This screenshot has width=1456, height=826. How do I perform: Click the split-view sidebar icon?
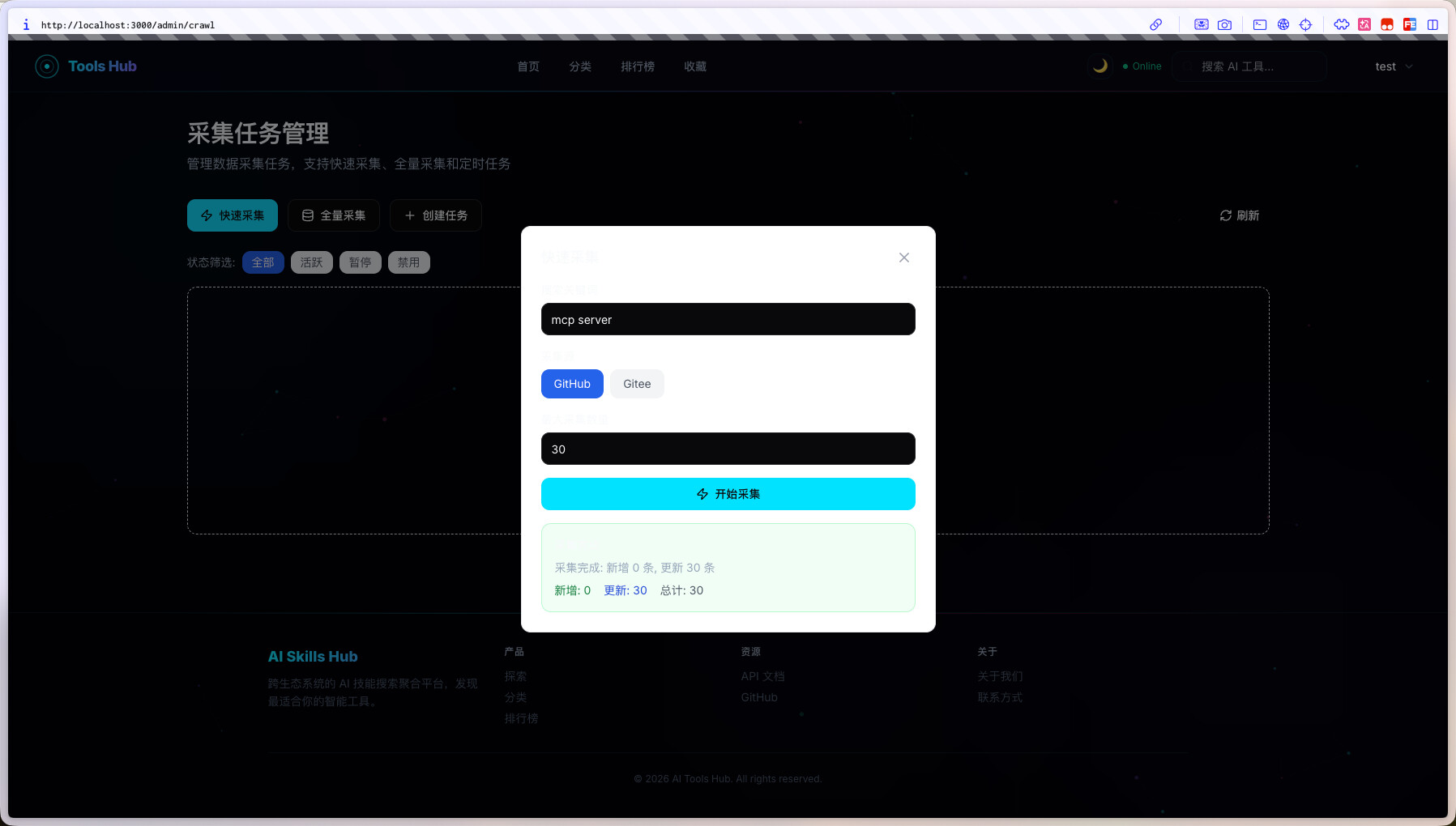tap(1433, 25)
